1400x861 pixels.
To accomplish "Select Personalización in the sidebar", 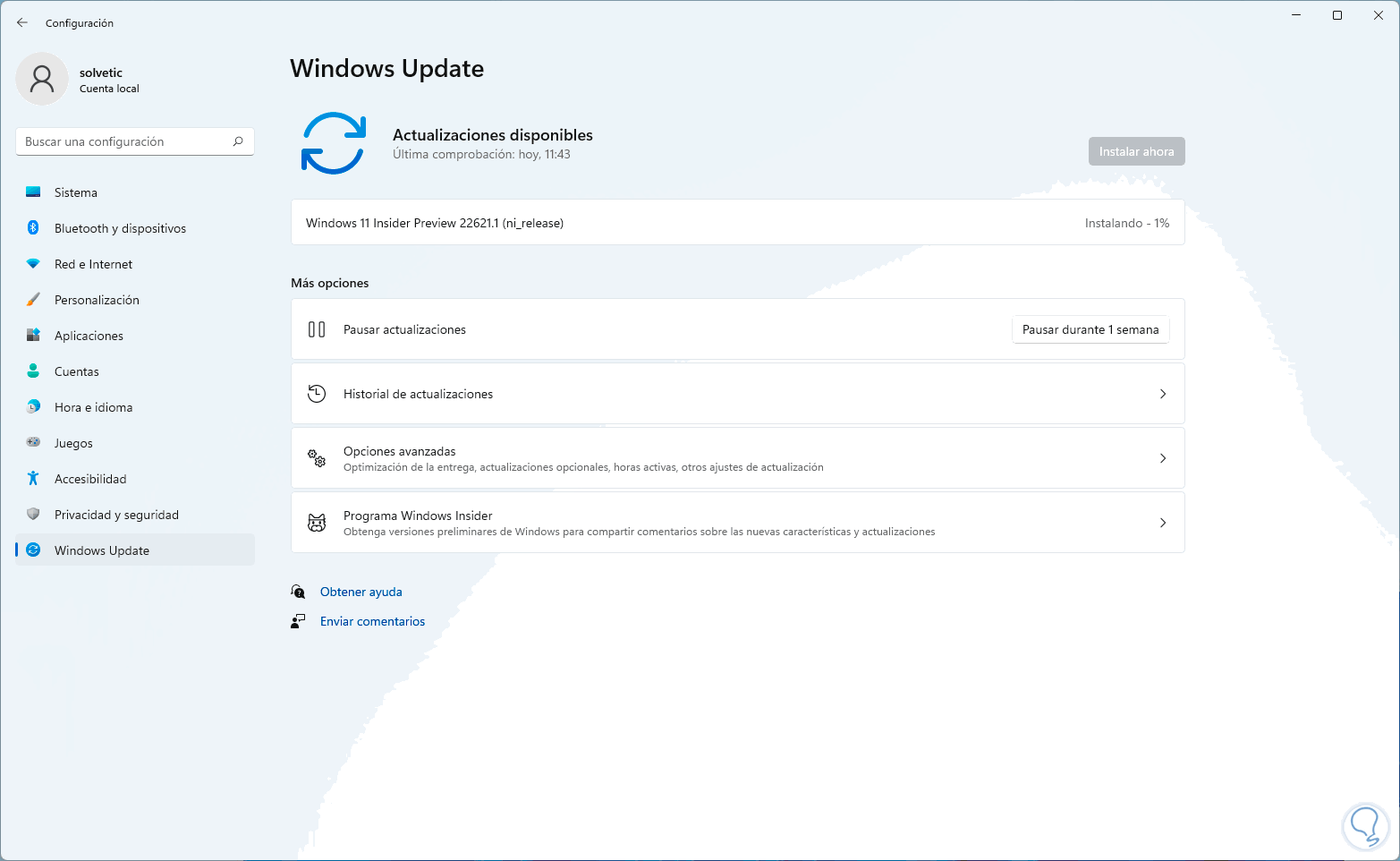I will point(135,299).
